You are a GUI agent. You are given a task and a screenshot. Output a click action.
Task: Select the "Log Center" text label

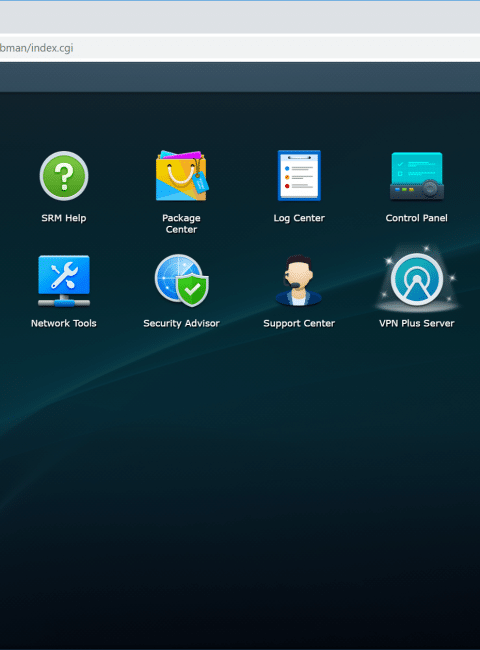pyautogui.click(x=299, y=218)
